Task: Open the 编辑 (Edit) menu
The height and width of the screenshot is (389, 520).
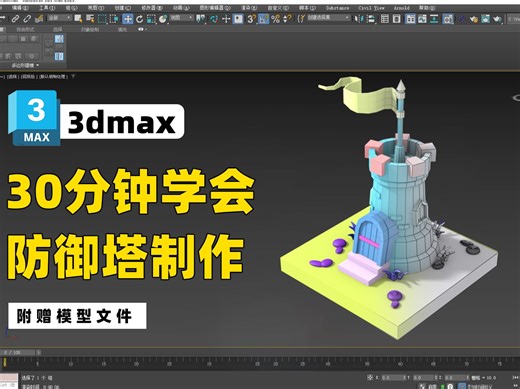Action: (x=20, y=8)
